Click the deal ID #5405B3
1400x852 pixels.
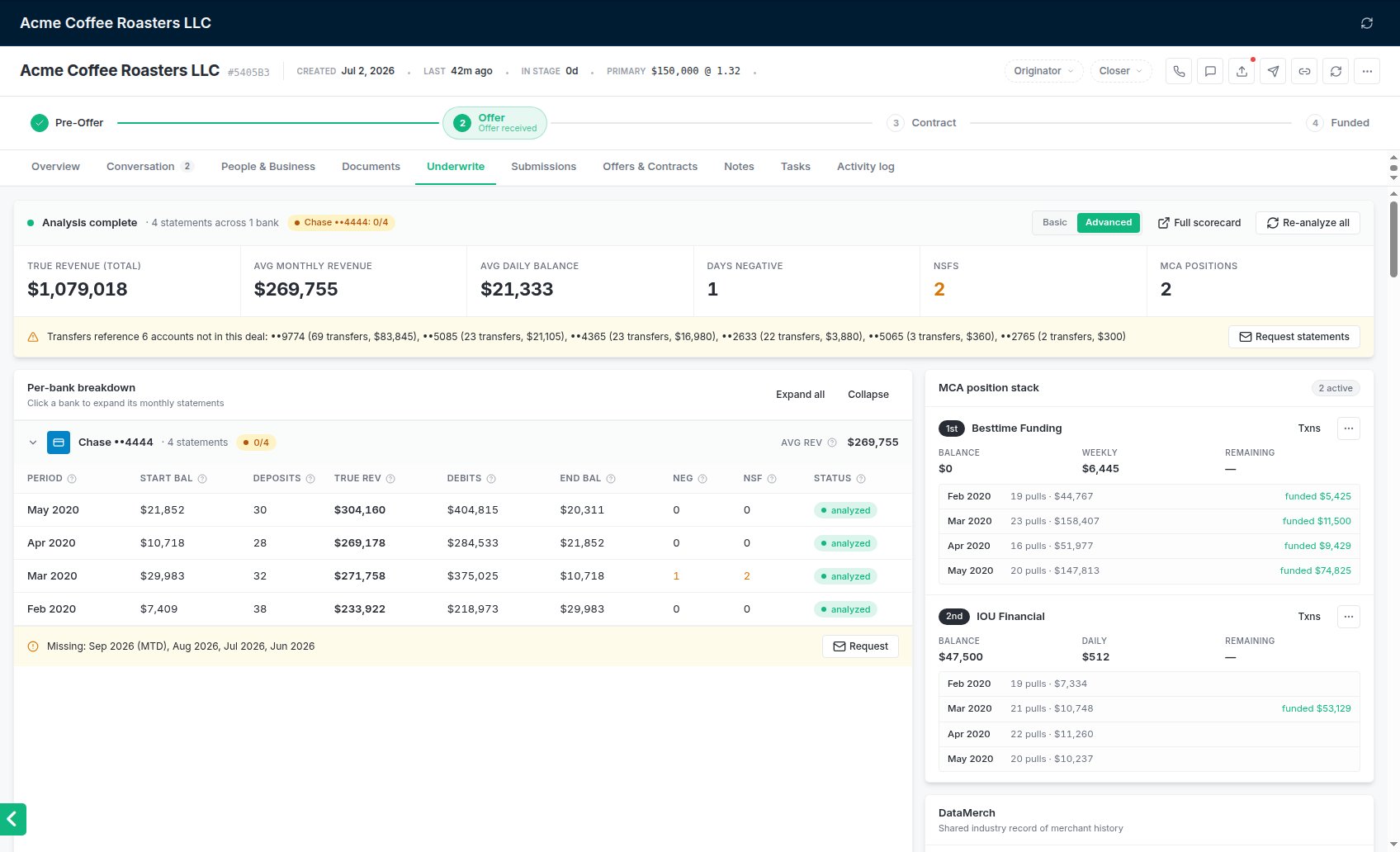click(248, 73)
